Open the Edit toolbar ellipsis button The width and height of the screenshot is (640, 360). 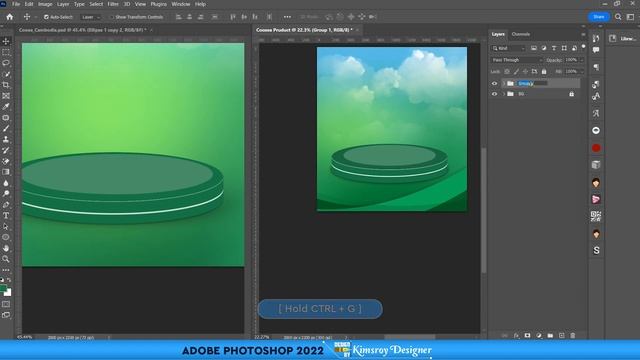pyautogui.click(x=6, y=270)
